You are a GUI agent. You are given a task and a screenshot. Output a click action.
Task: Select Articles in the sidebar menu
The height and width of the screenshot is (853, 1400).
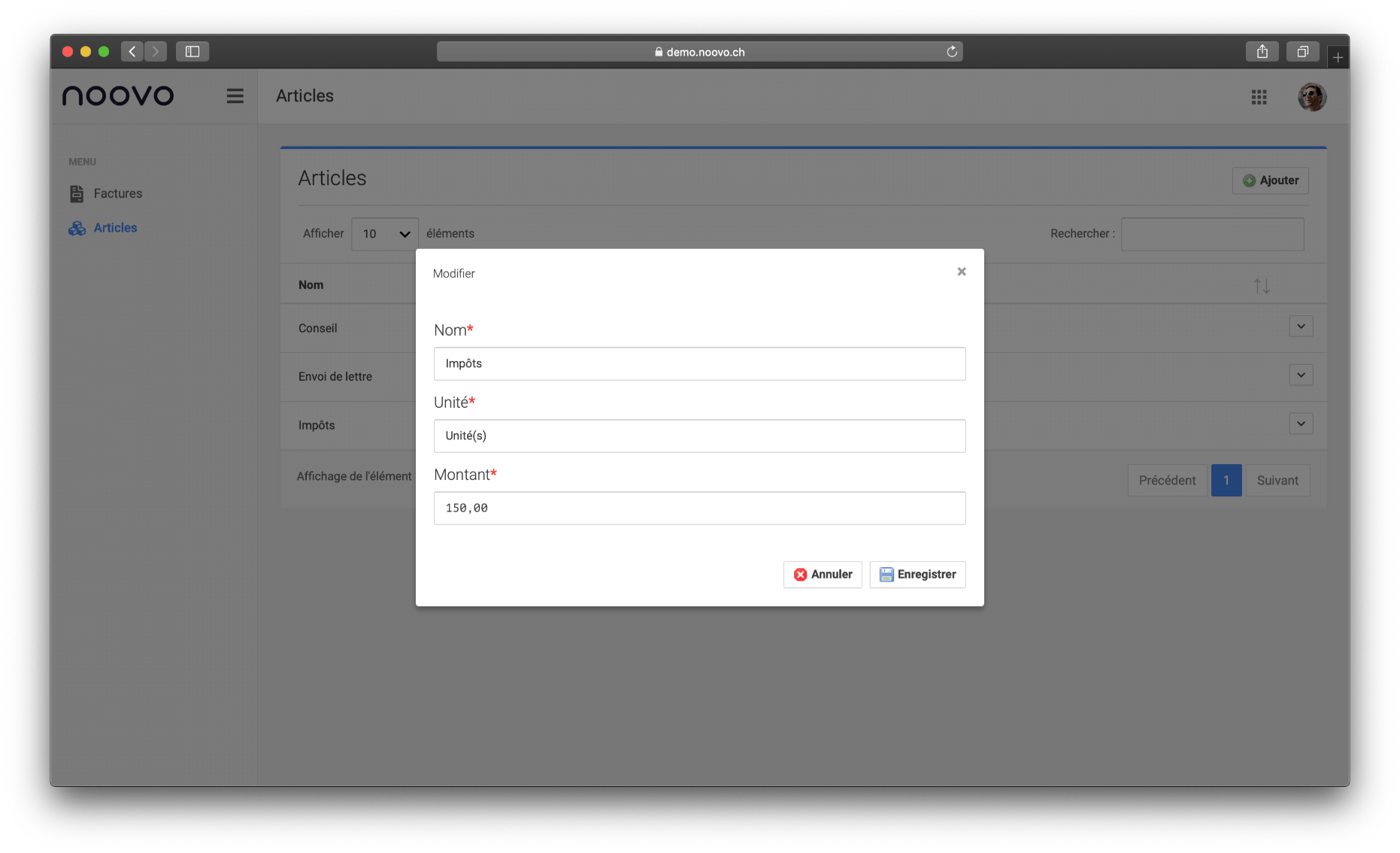coord(115,228)
